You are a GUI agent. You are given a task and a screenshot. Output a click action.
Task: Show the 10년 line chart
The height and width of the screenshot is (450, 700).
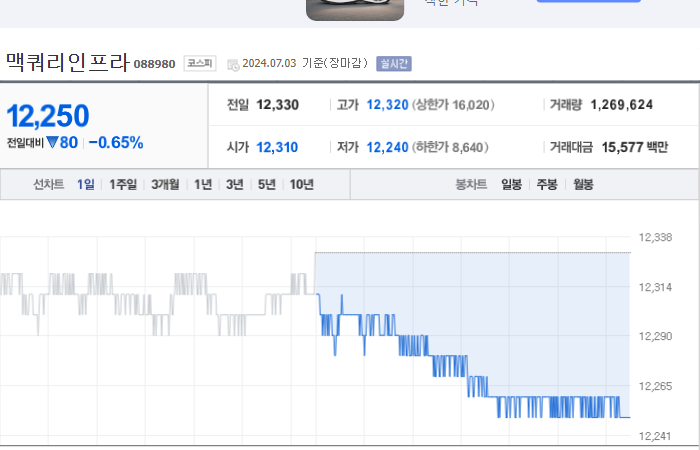tap(302, 184)
